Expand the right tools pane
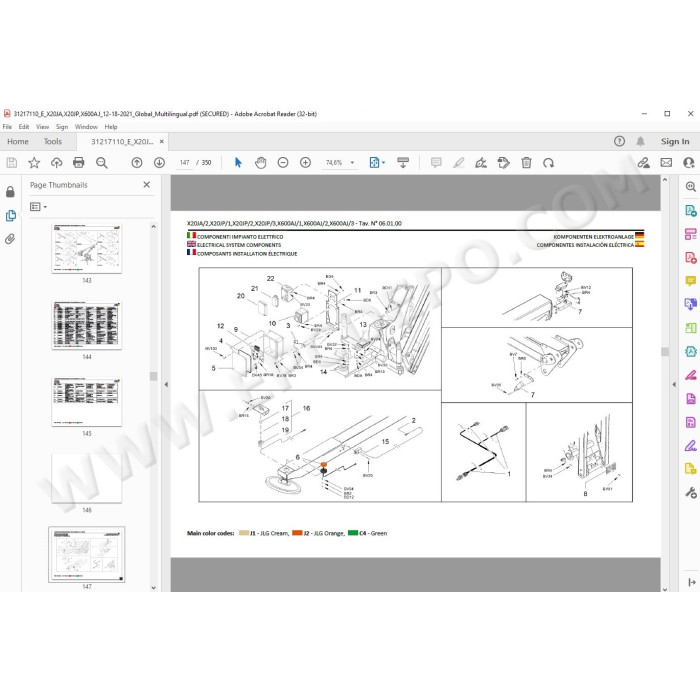Viewport: 700px width, 700px height. (x=692, y=582)
